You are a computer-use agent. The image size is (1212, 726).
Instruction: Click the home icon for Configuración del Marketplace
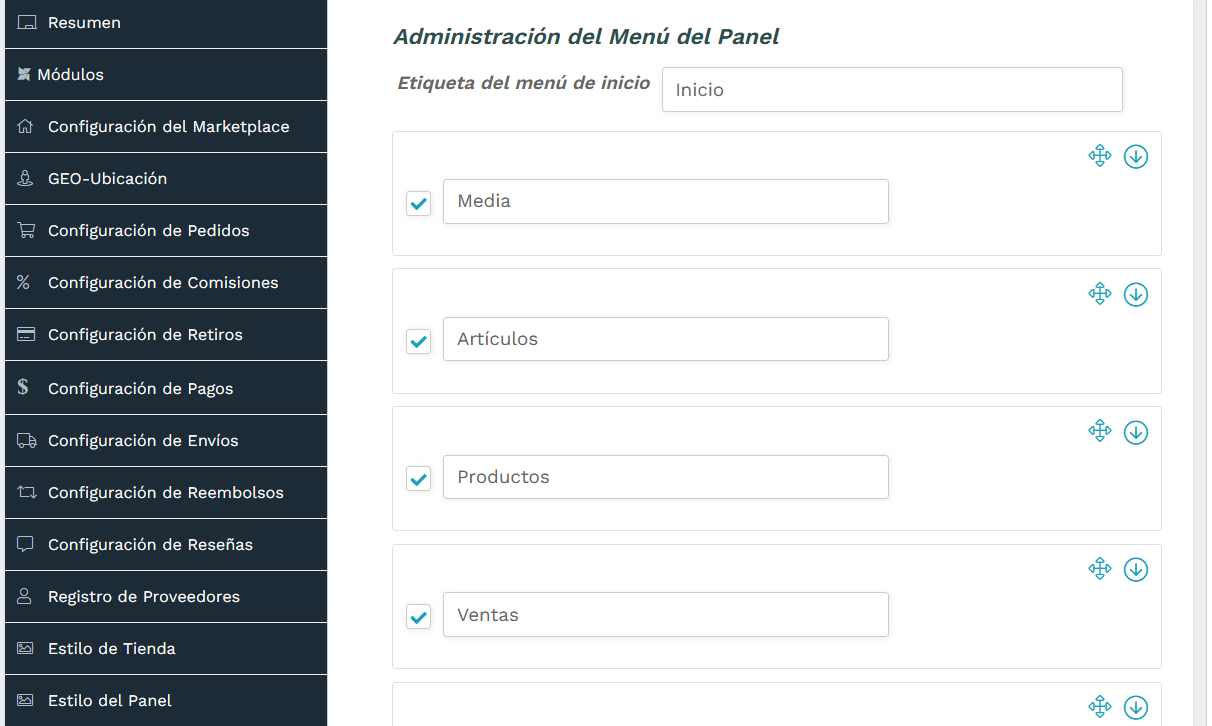click(x=25, y=126)
